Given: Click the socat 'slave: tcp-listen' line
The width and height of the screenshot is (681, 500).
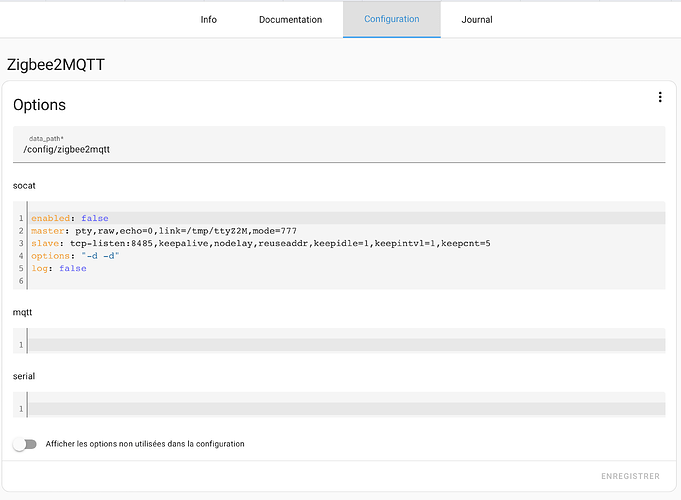Looking at the screenshot, I should (347, 243).
